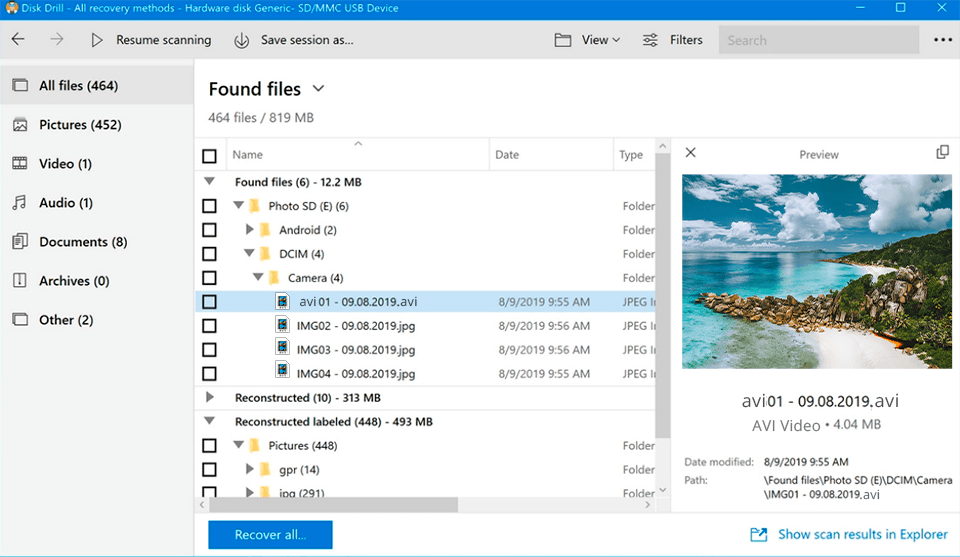960x557 pixels.
Task: Click the Filters sliders icon
Action: tap(650, 40)
